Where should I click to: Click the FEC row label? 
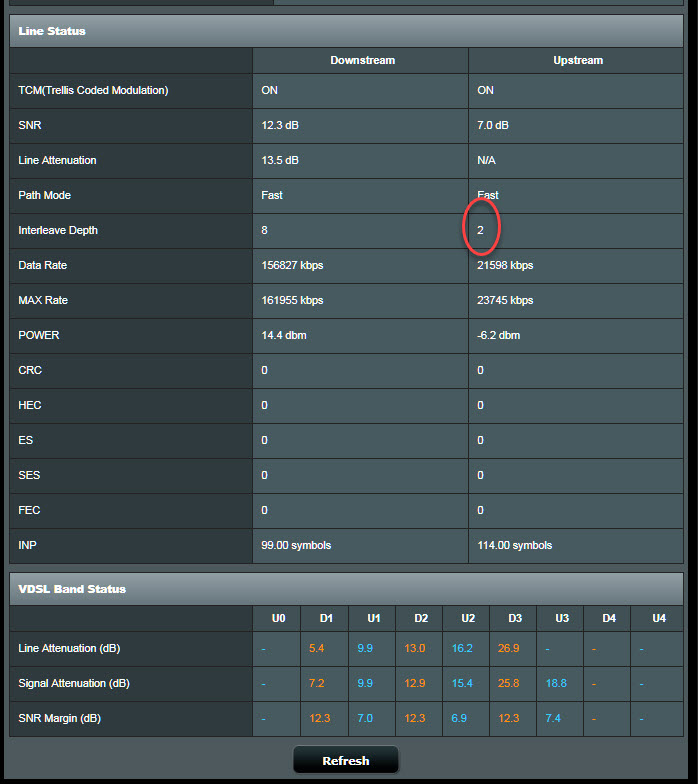tap(29, 510)
